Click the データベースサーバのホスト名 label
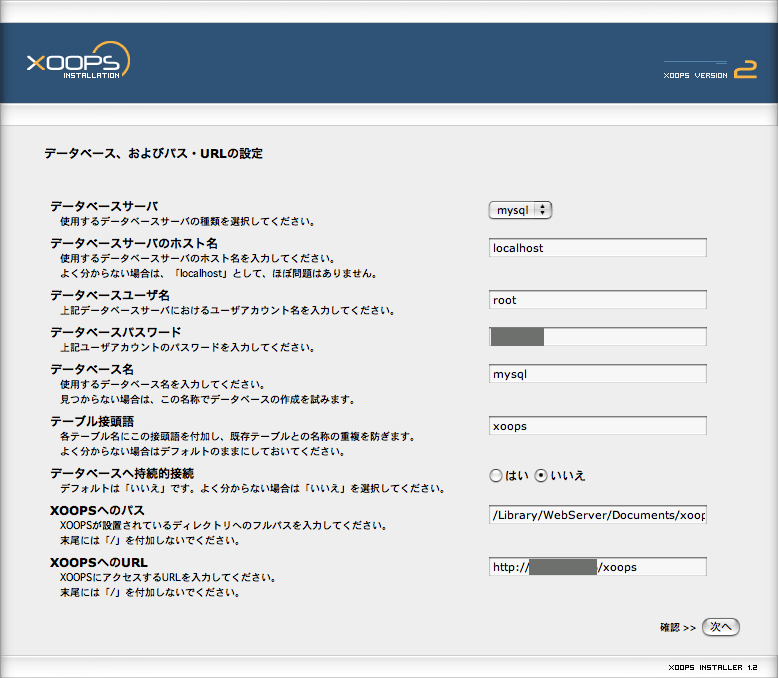The width and height of the screenshot is (778, 678). [134, 243]
